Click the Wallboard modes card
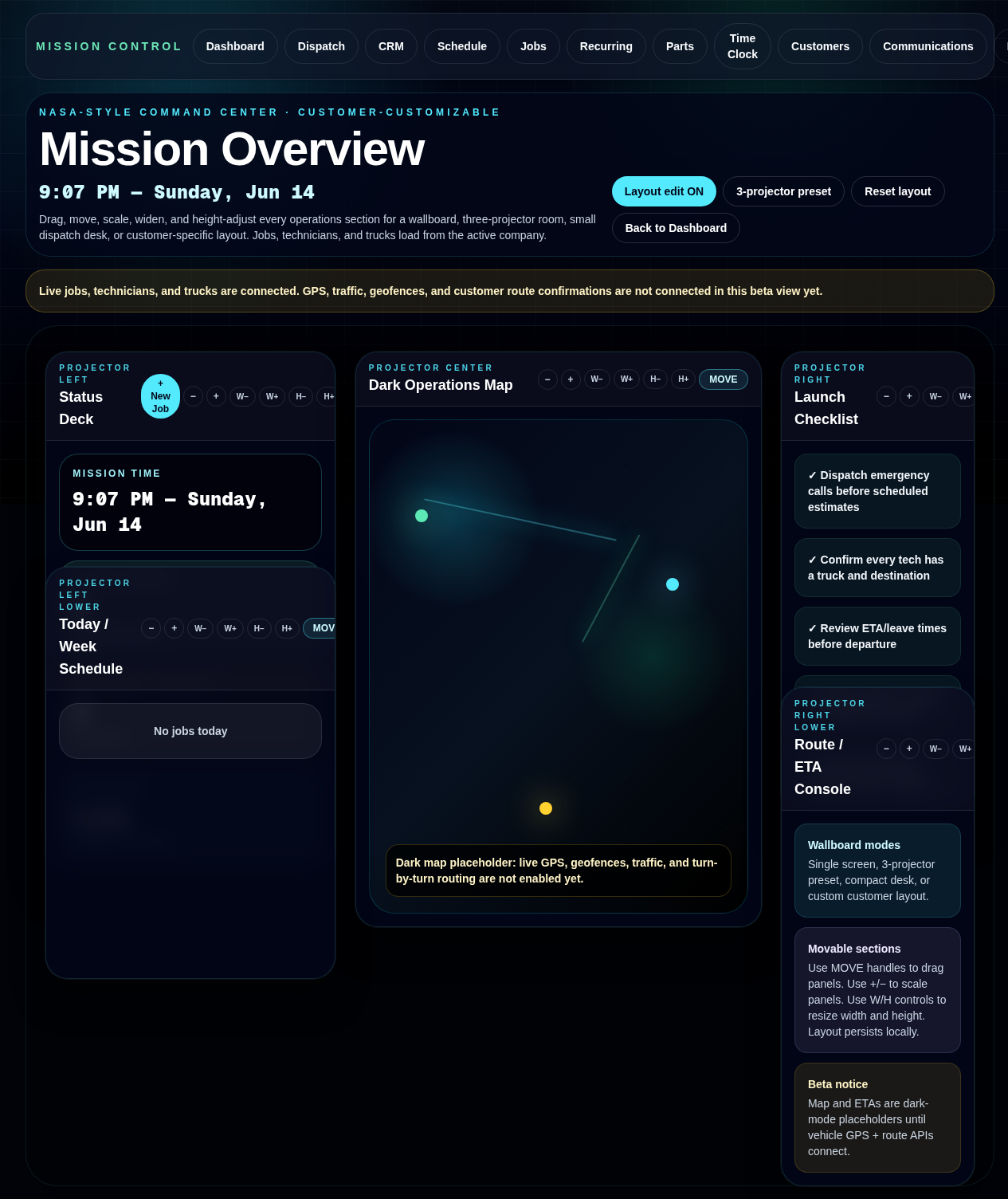The image size is (1008, 1199). pos(877,871)
